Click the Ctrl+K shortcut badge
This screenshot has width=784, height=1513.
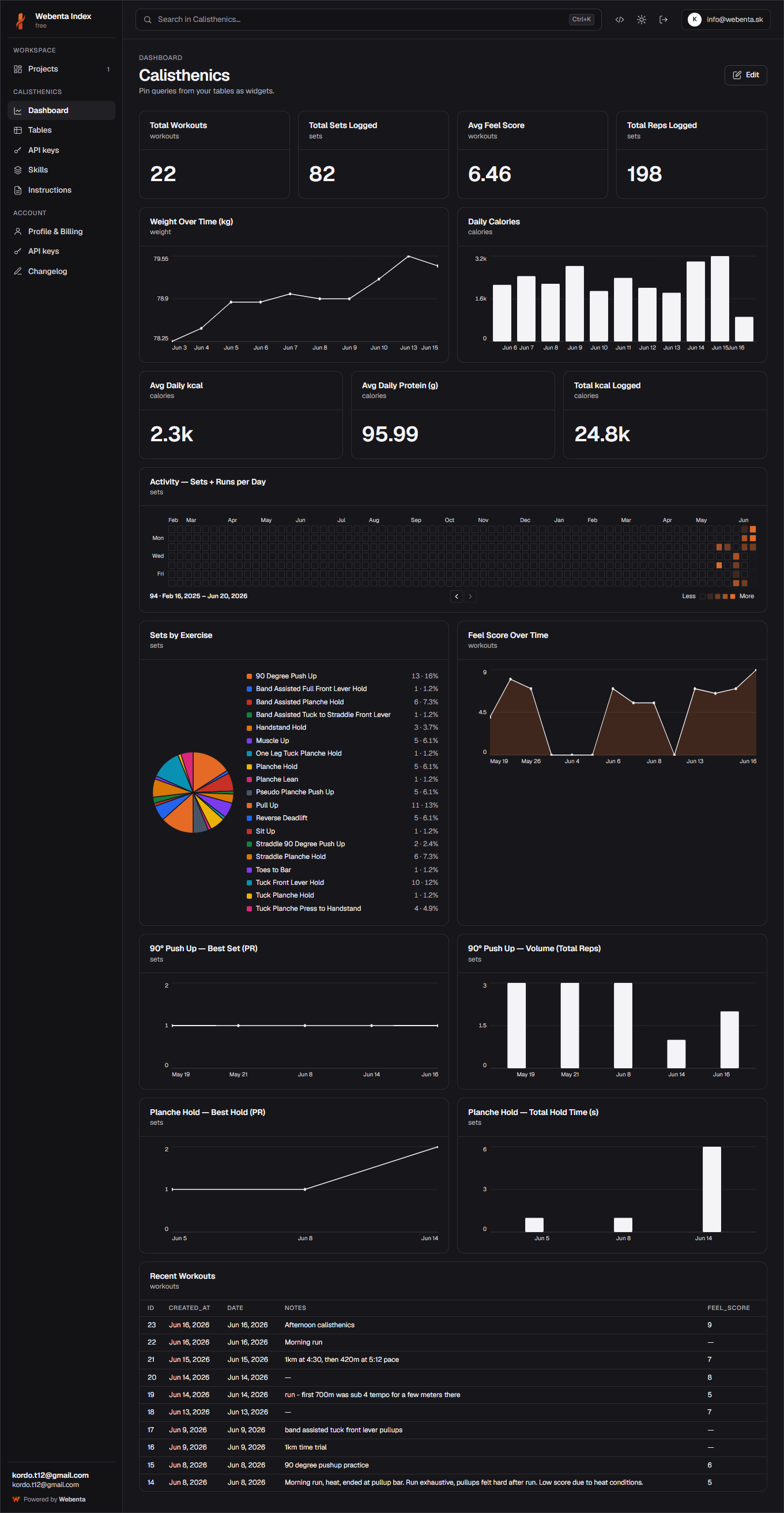click(581, 20)
